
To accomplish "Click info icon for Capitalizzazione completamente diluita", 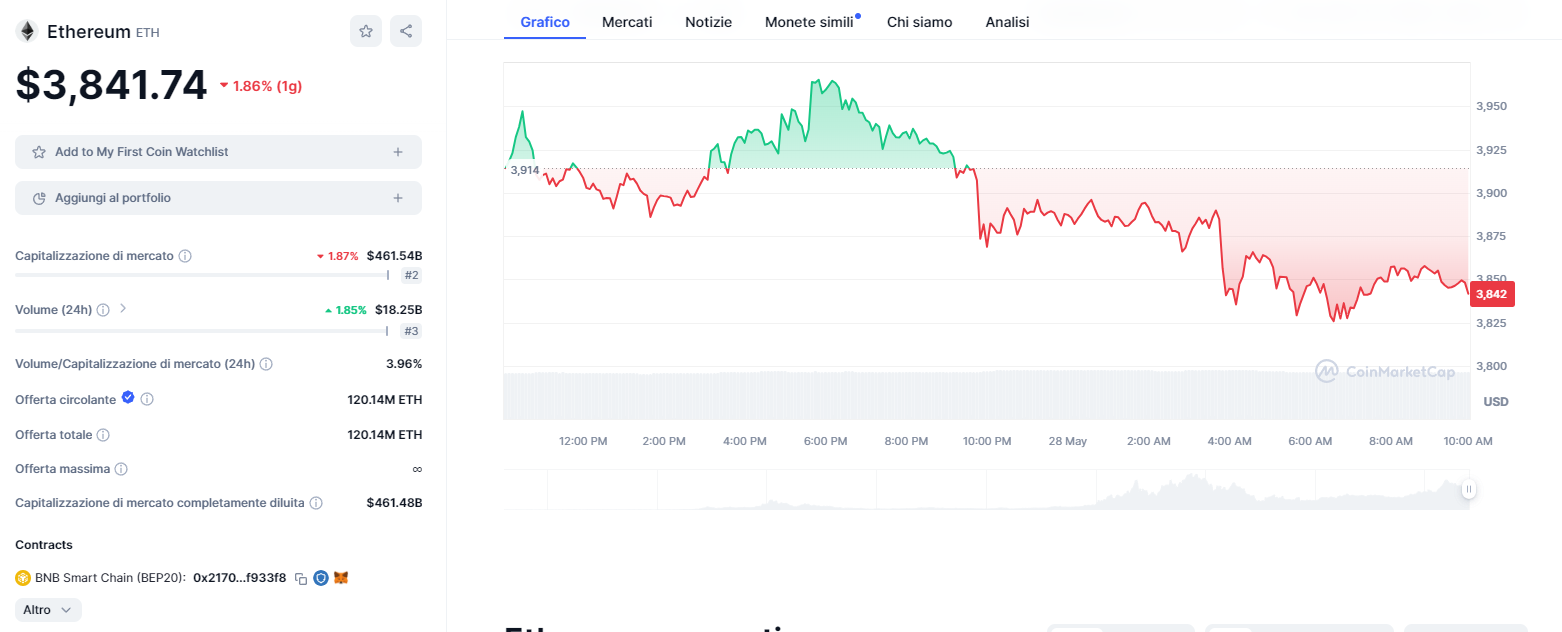I will 316,503.
